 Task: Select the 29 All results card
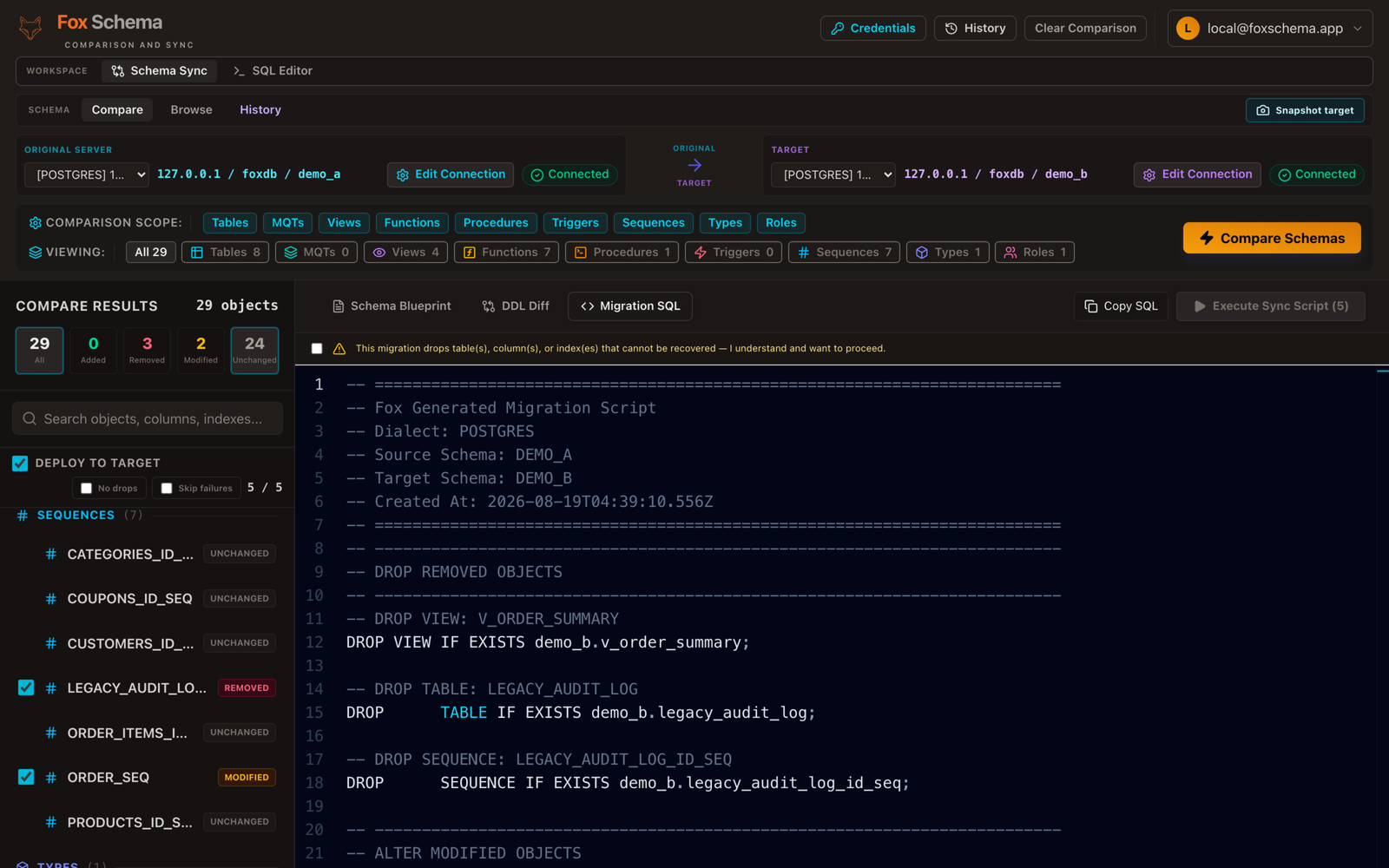coord(39,351)
